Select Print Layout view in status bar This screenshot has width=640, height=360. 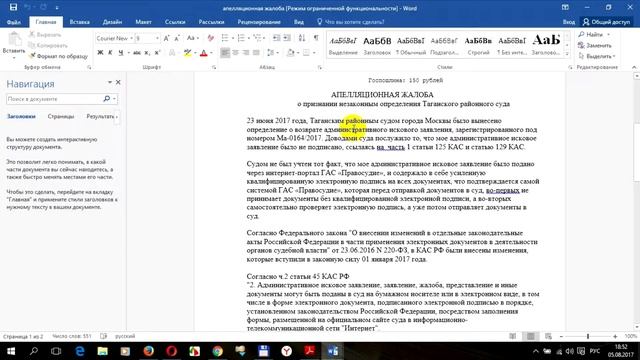[531, 336]
